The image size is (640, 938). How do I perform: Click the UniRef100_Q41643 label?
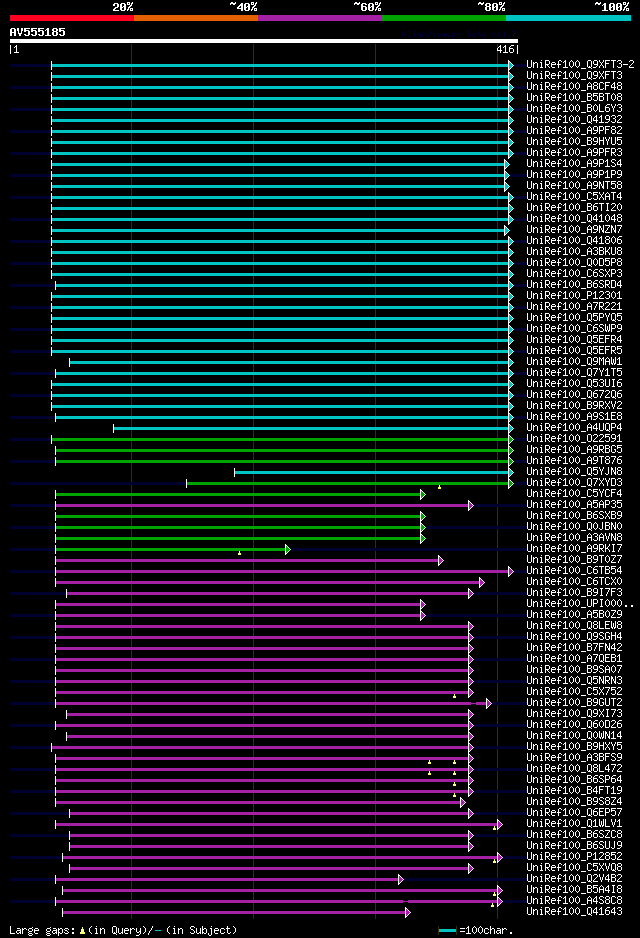(574, 911)
